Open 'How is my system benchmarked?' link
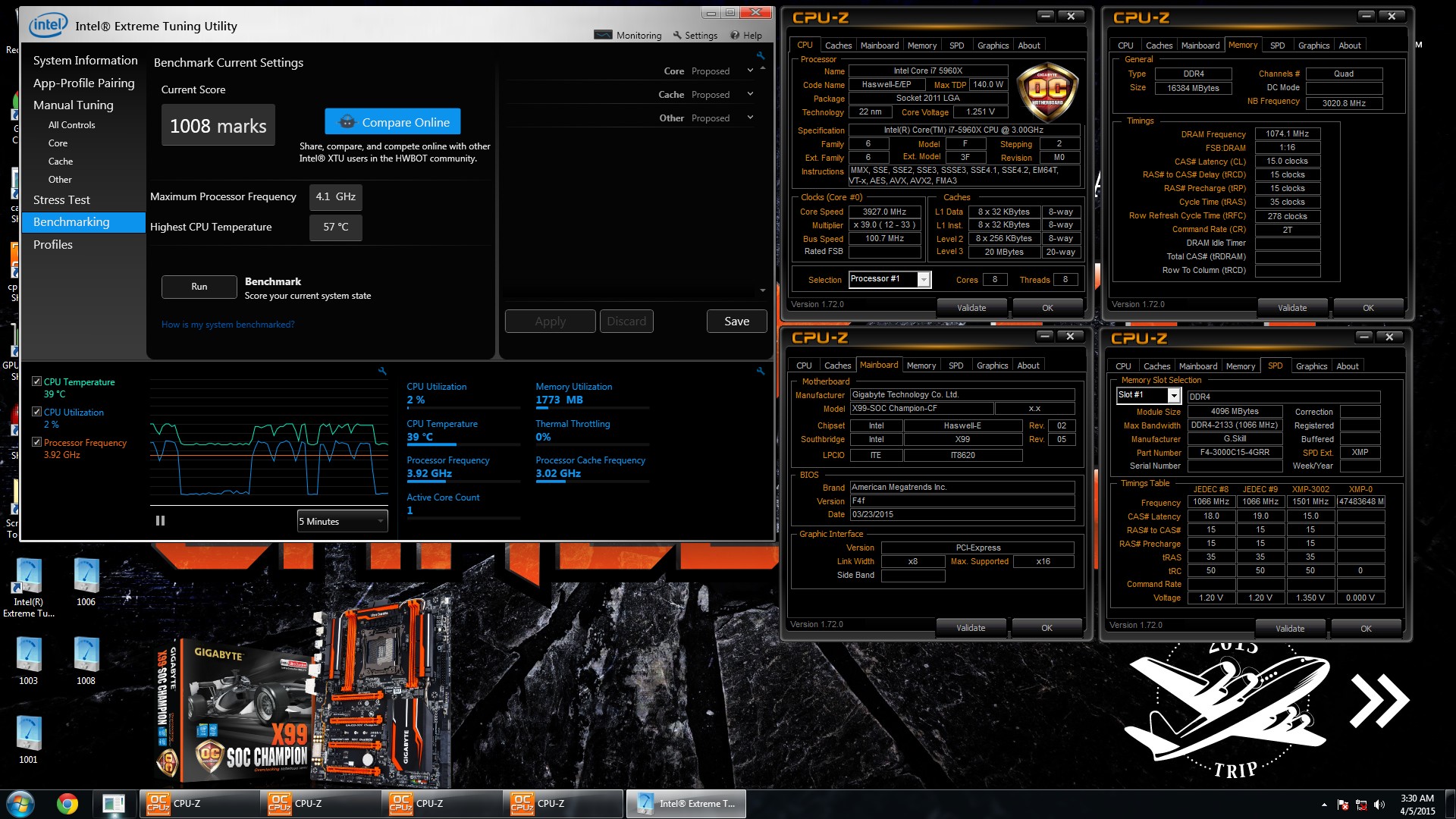The height and width of the screenshot is (819, 1456). [227, 325]
